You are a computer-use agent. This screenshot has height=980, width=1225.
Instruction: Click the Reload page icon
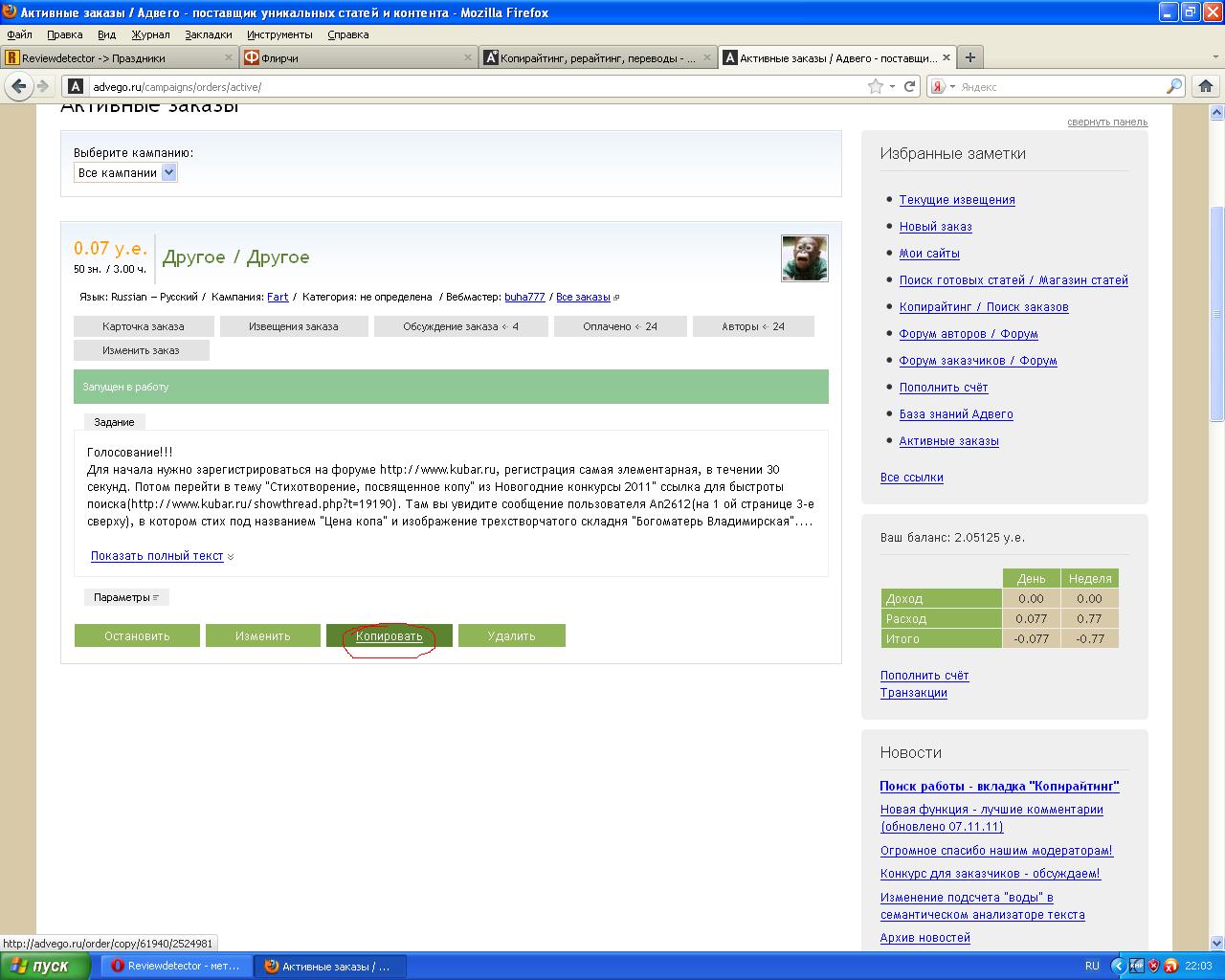click(x=909, y=86)
